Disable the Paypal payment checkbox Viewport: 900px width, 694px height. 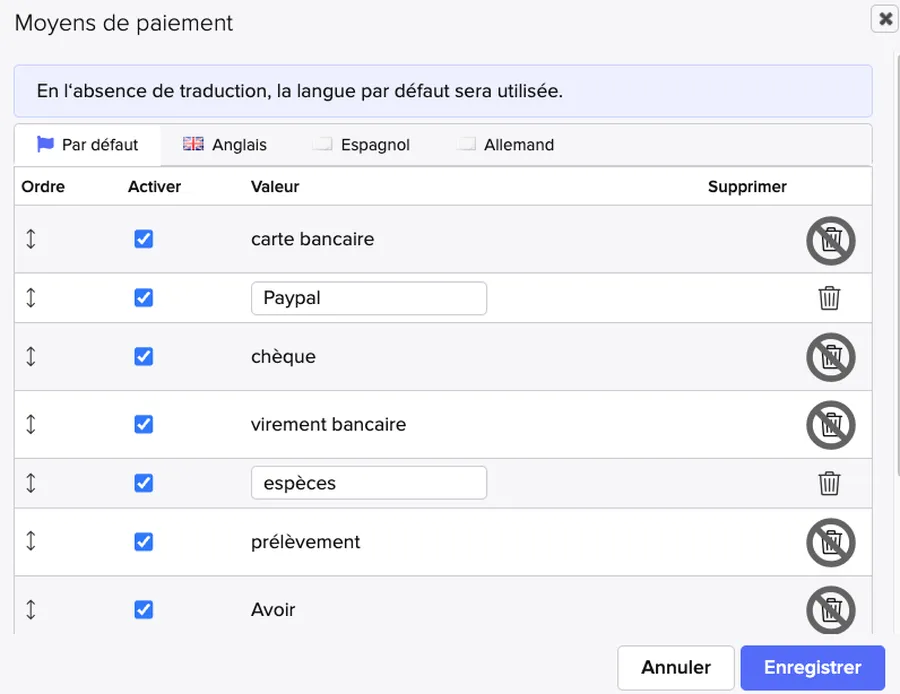point(144,298)
